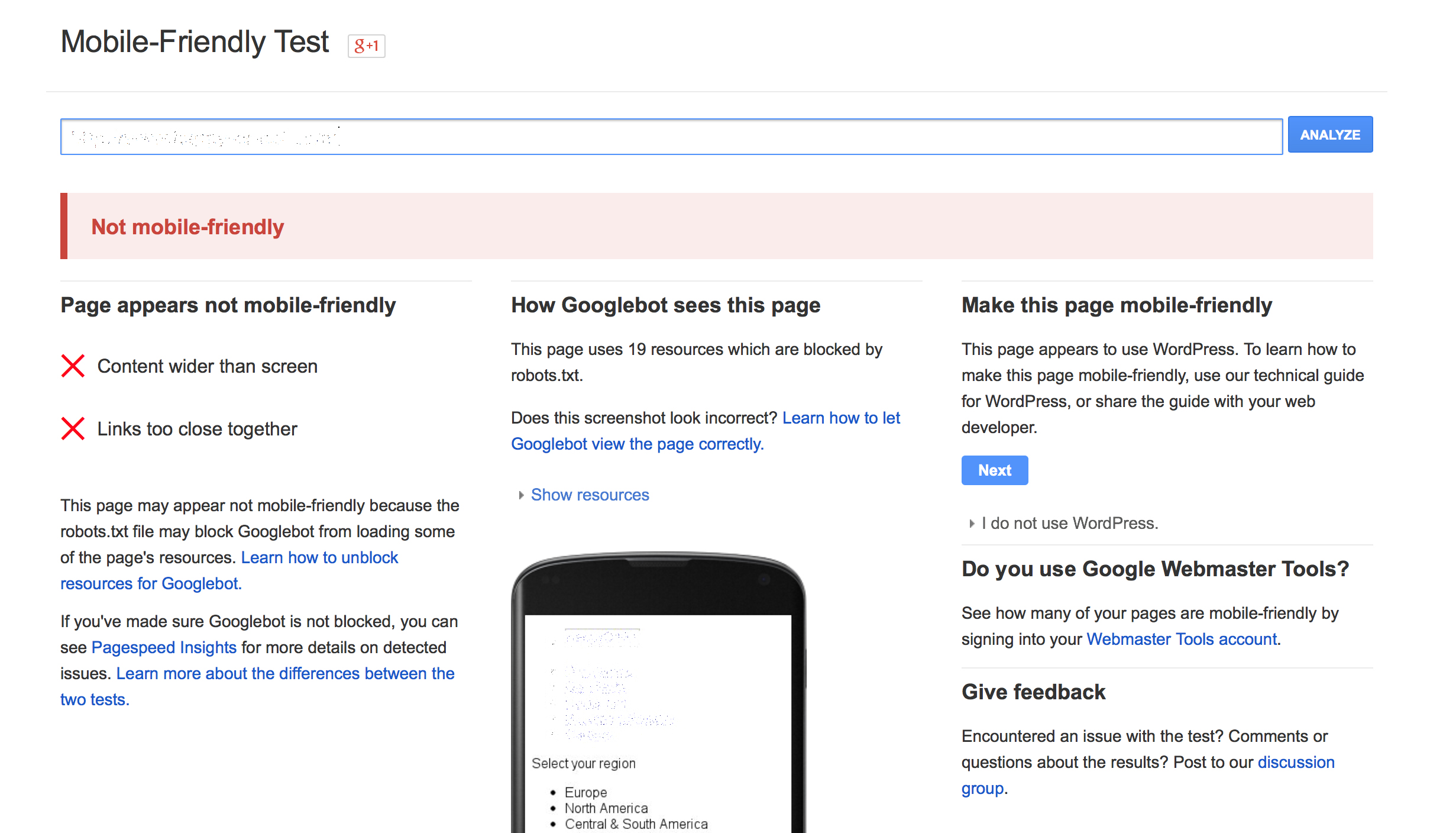Open the Pagespeed Insights link

click(164, 647)
